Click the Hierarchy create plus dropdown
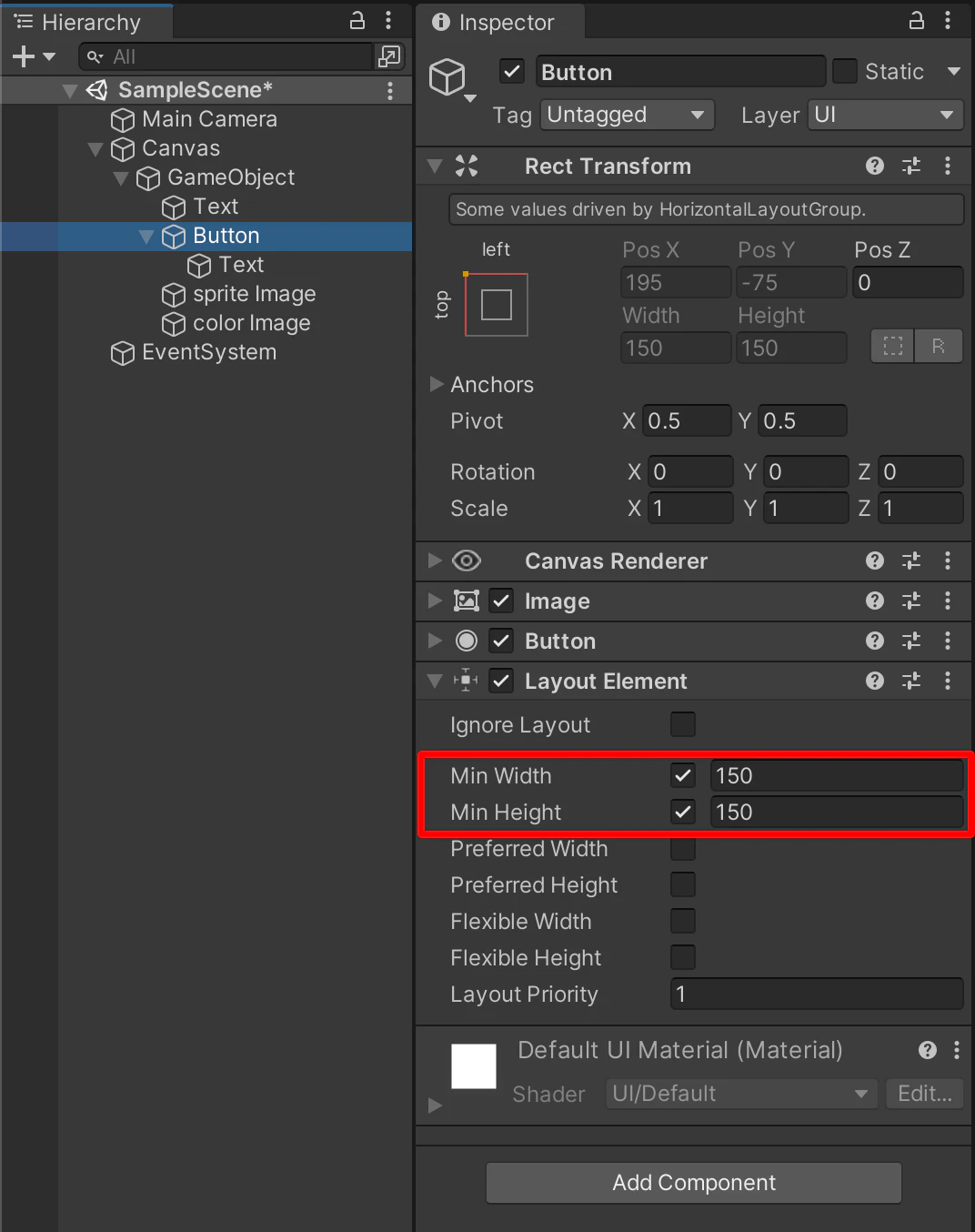975x1232 pixels. click(x=34, y=56)
